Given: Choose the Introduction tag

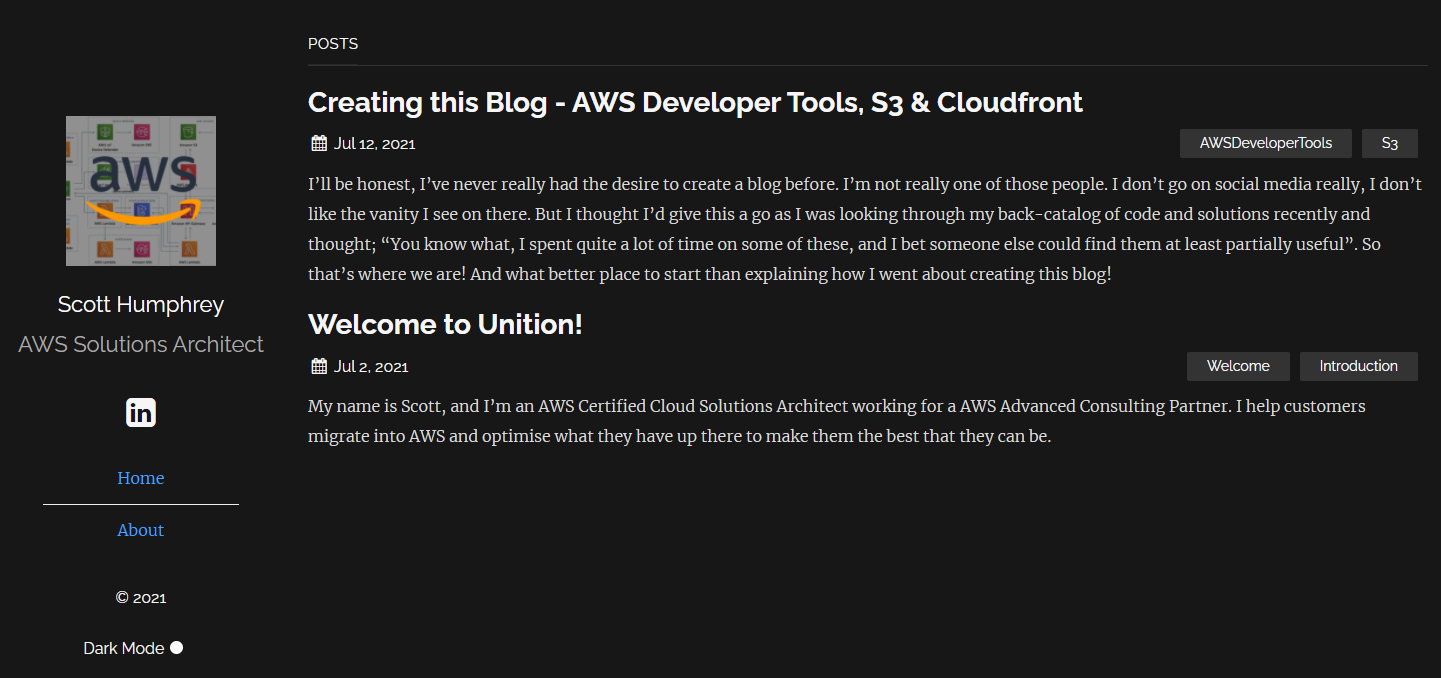Looking at the screenshot, I should click(x=1359, y=366).
